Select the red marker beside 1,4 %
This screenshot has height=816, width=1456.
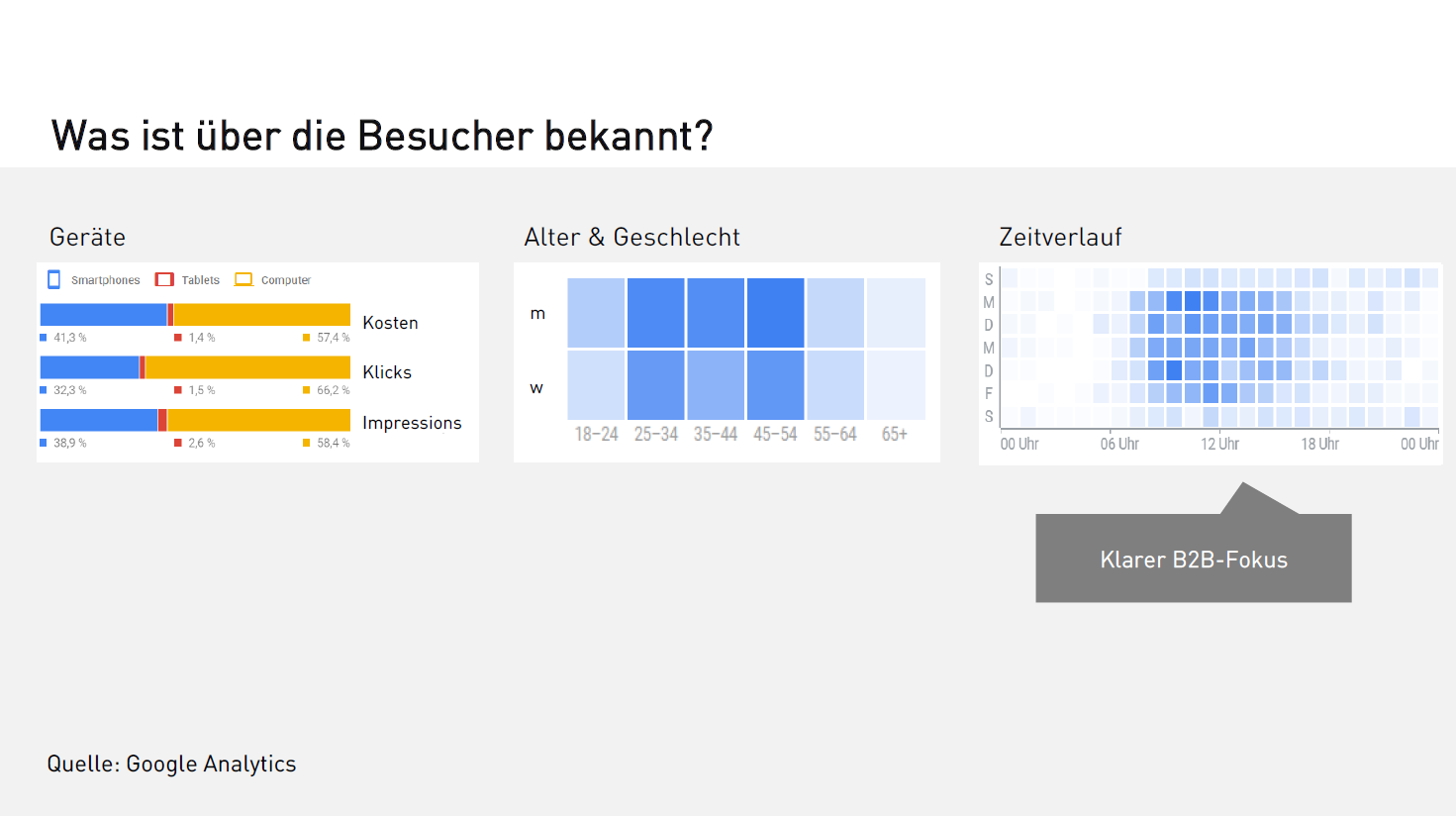point(178,338)
